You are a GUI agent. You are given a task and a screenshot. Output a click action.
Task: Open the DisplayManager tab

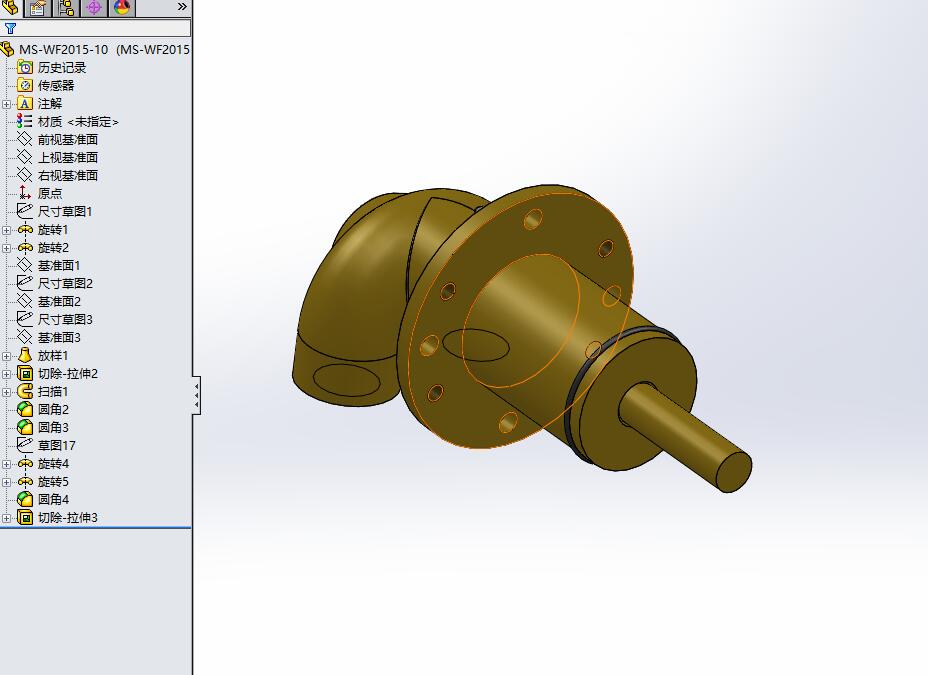click(x=122, y=7)
